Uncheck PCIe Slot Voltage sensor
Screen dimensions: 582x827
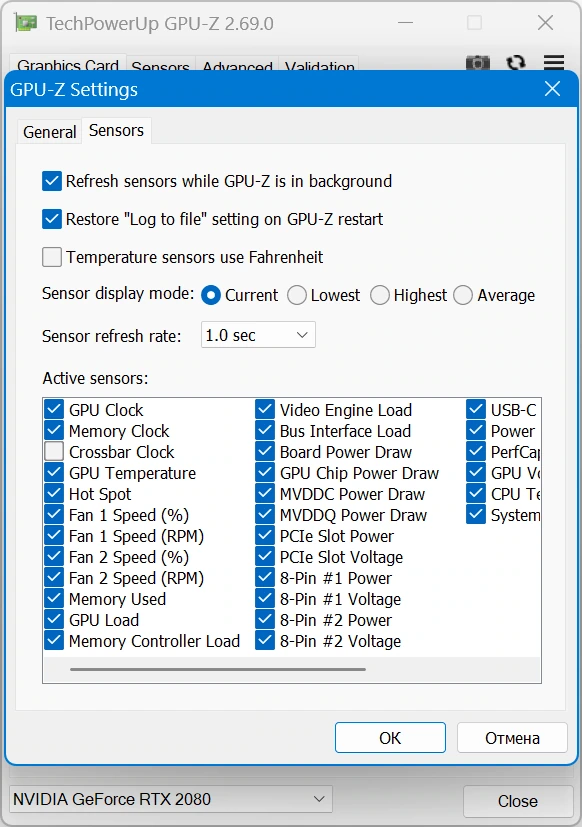(265, 557)
